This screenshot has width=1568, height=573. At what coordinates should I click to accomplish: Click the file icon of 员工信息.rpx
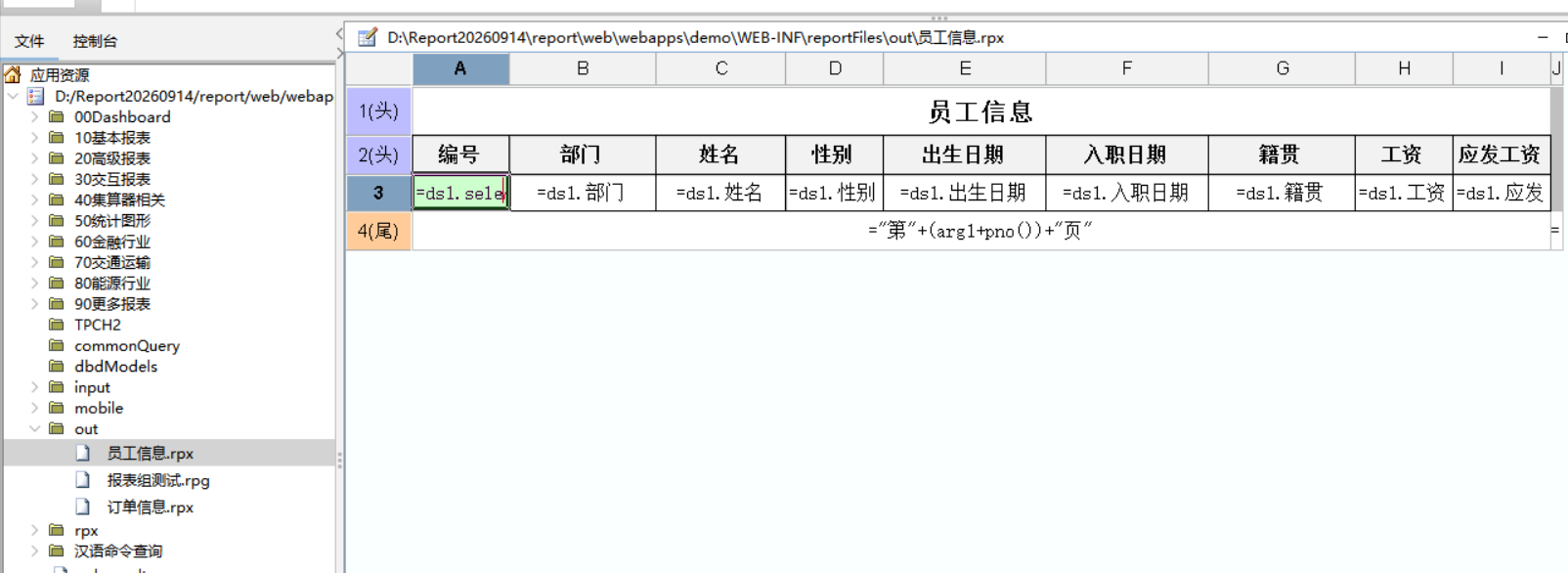click(x=83, y=453)
